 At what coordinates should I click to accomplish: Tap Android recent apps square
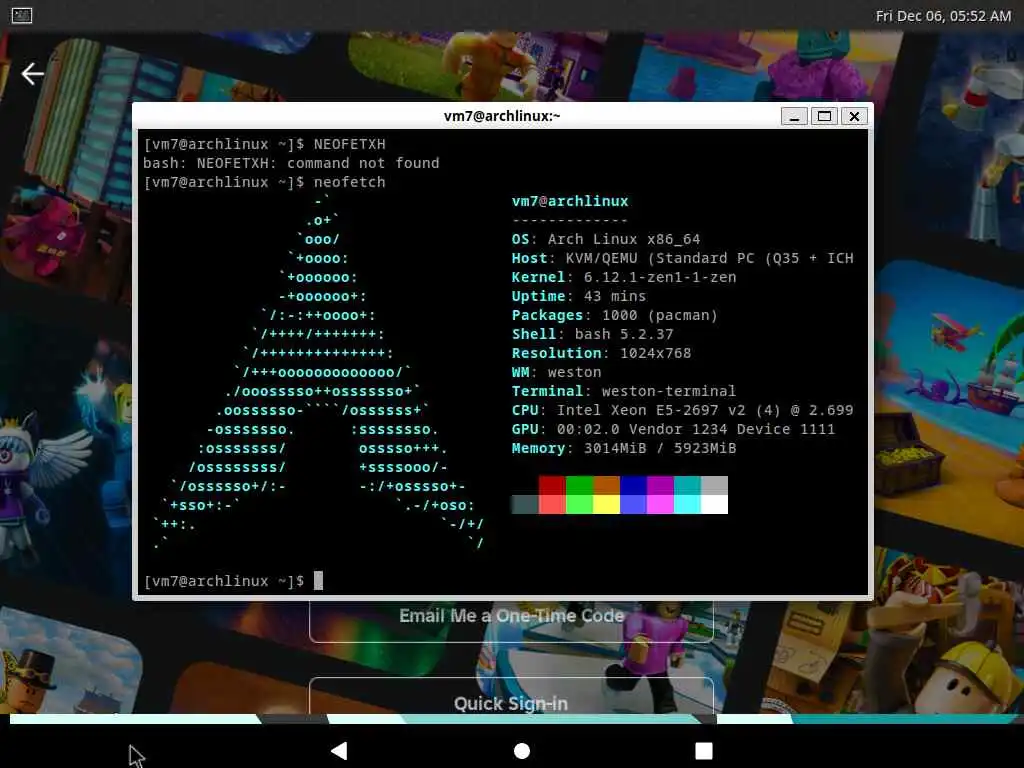[703, 751]
